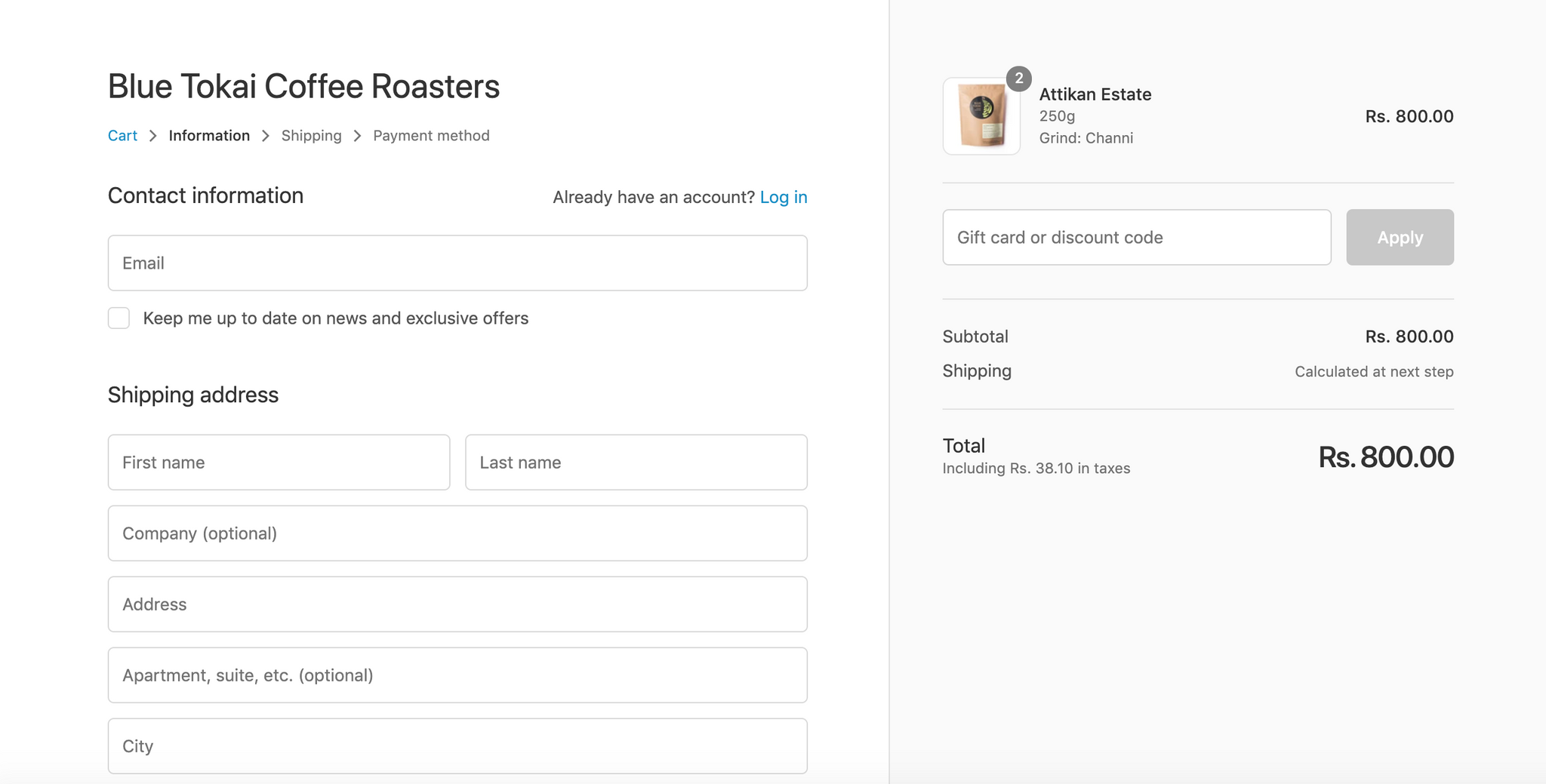Click the Shipping address heading
Viewport: 1546px width, 784px height.
click(193, 395)
